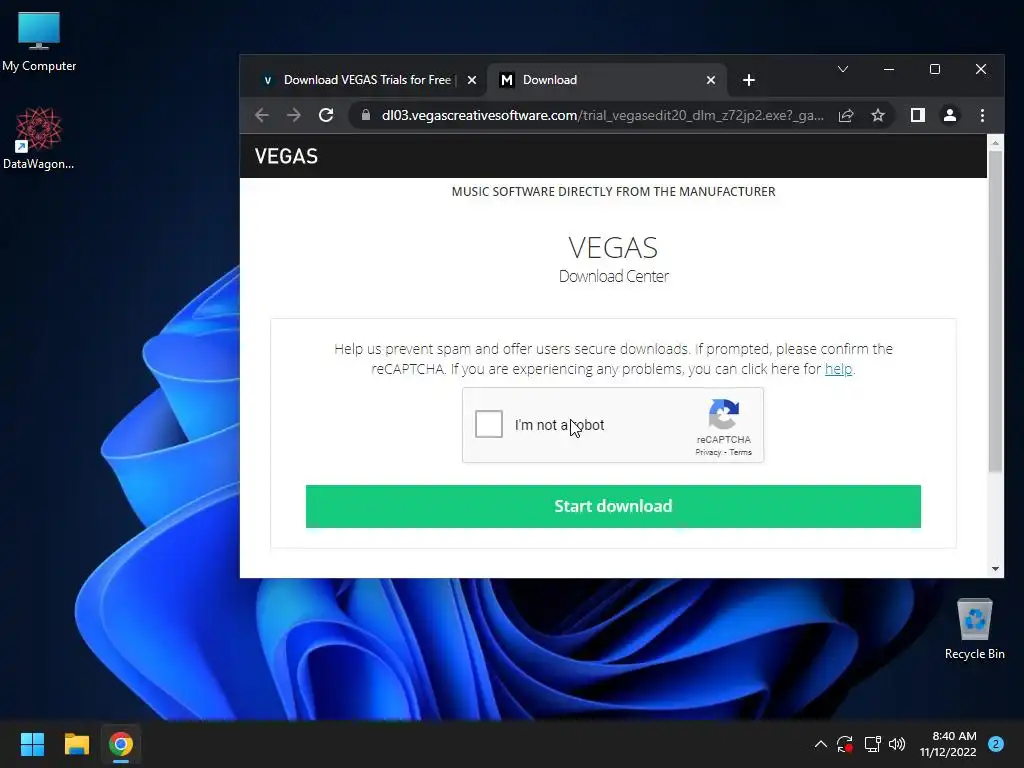Click the page scrollbar up arrow
The height and width of the screenshot is (768, 1024).
[x=995, y=142]
